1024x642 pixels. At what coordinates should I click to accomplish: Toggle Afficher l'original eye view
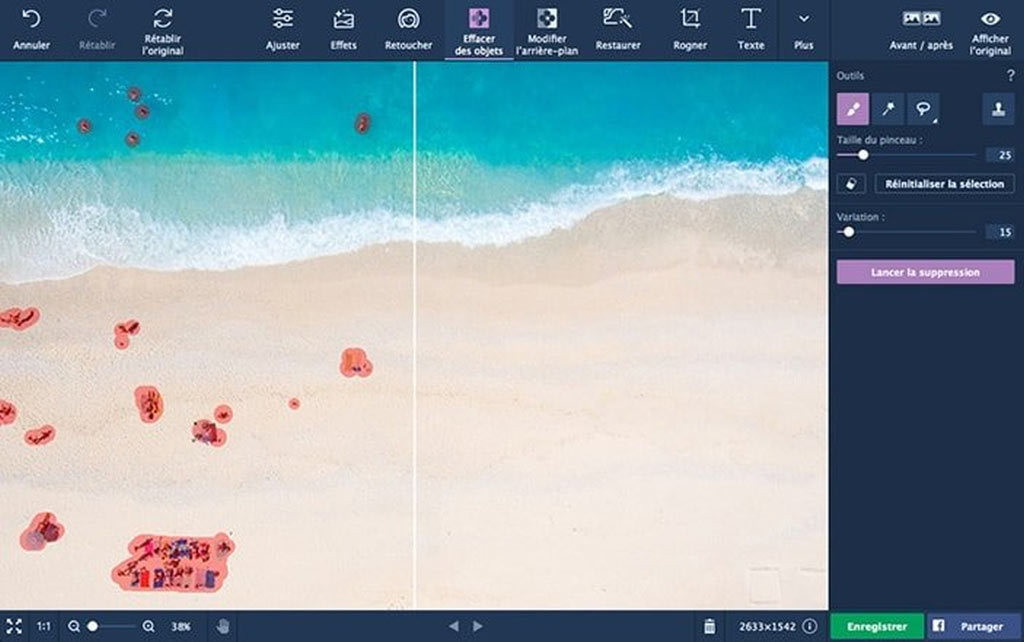pyautogui.click(x=990, y=31)
